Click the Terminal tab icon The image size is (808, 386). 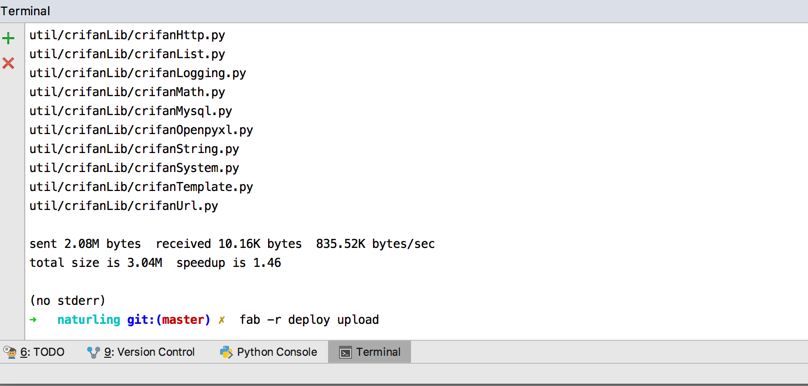[x=346, y=353]
